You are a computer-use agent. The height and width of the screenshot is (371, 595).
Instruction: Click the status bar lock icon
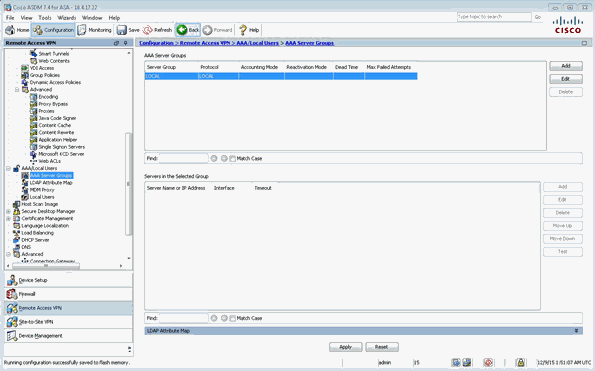(x=521, y=363)
